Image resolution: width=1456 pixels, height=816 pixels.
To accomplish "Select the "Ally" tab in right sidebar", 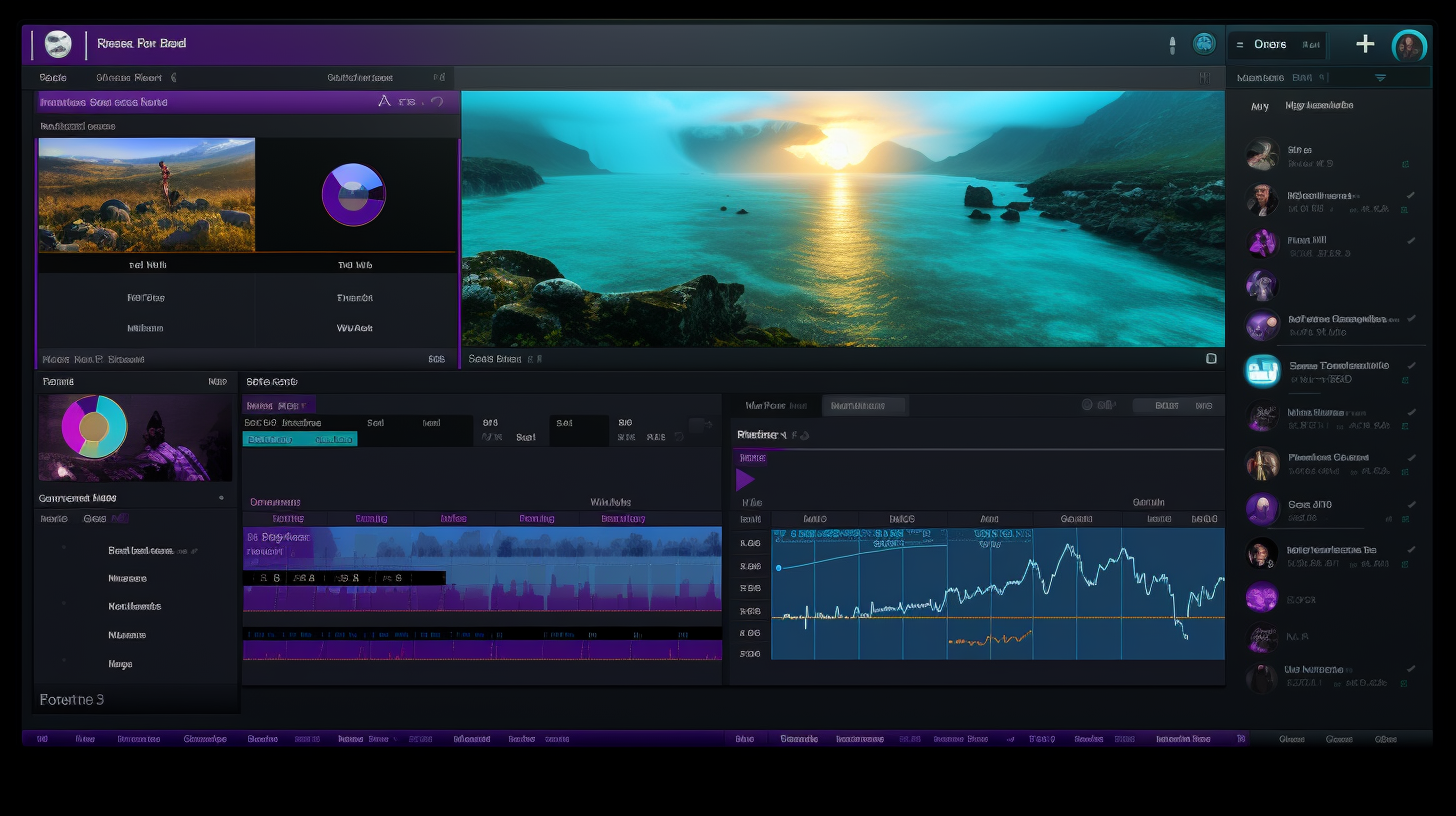I will (1260, 106).
